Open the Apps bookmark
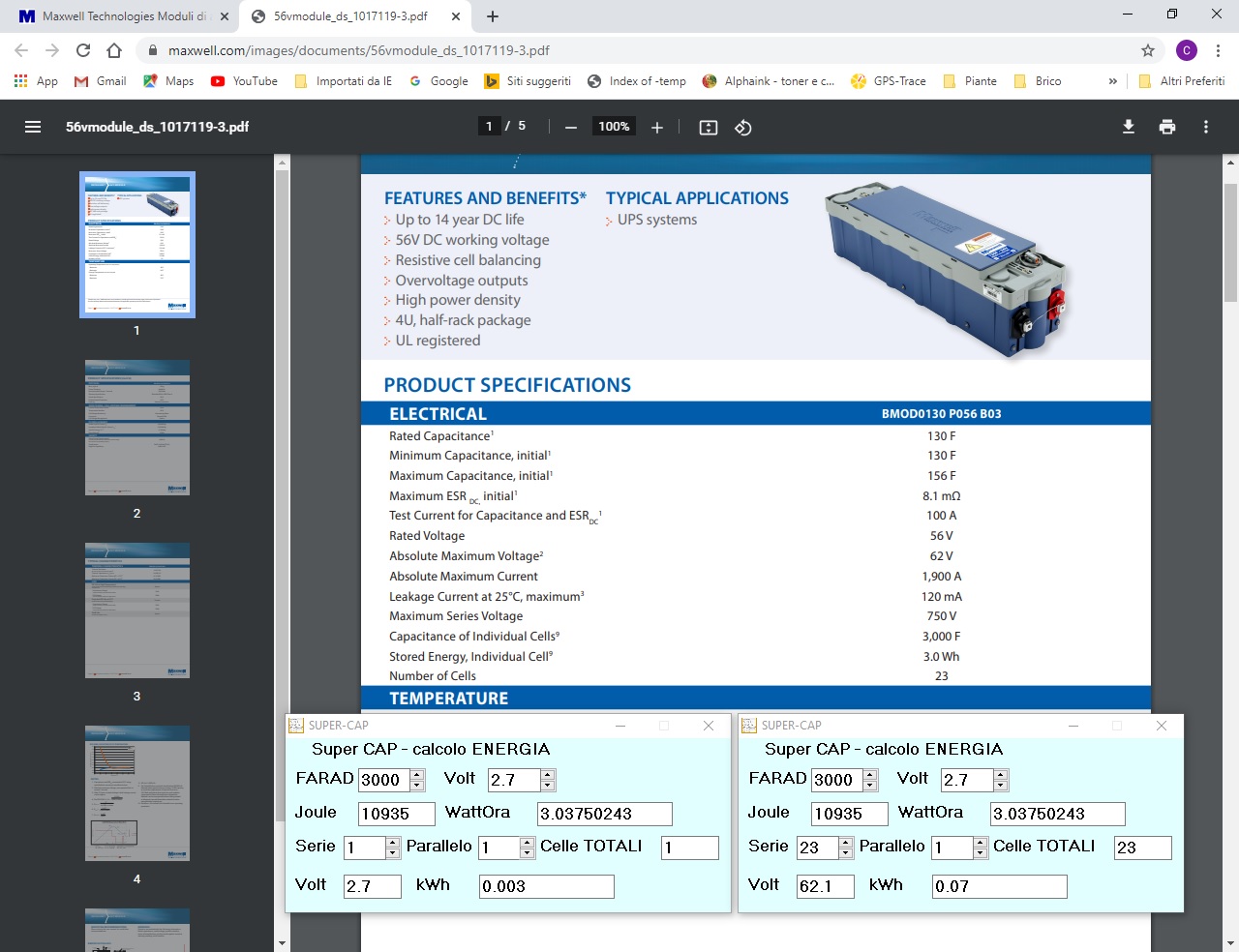Viewport: 1239px width, 952px height. (x=36, y=81)
